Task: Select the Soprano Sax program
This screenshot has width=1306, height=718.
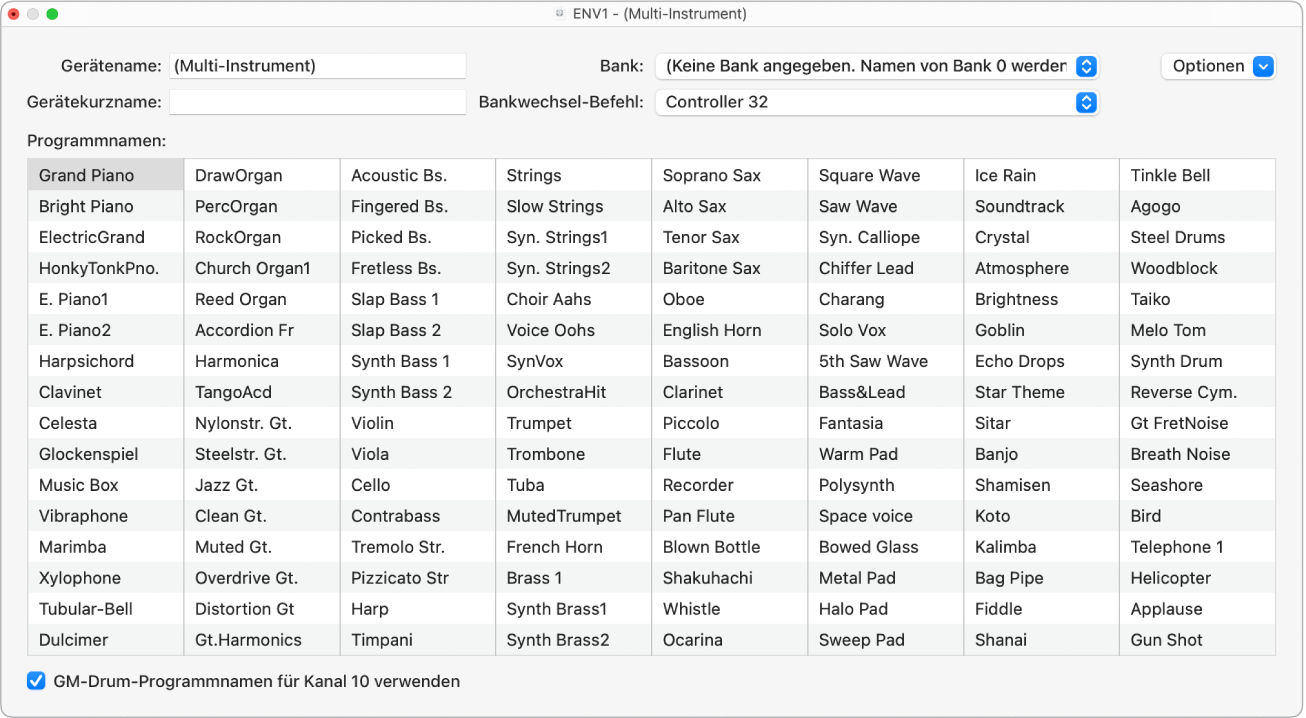Action: click(712, 175)
